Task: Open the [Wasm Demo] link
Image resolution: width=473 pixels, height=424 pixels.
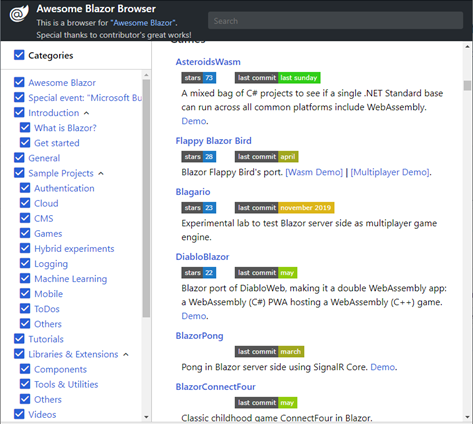Action: pos(314,172)
